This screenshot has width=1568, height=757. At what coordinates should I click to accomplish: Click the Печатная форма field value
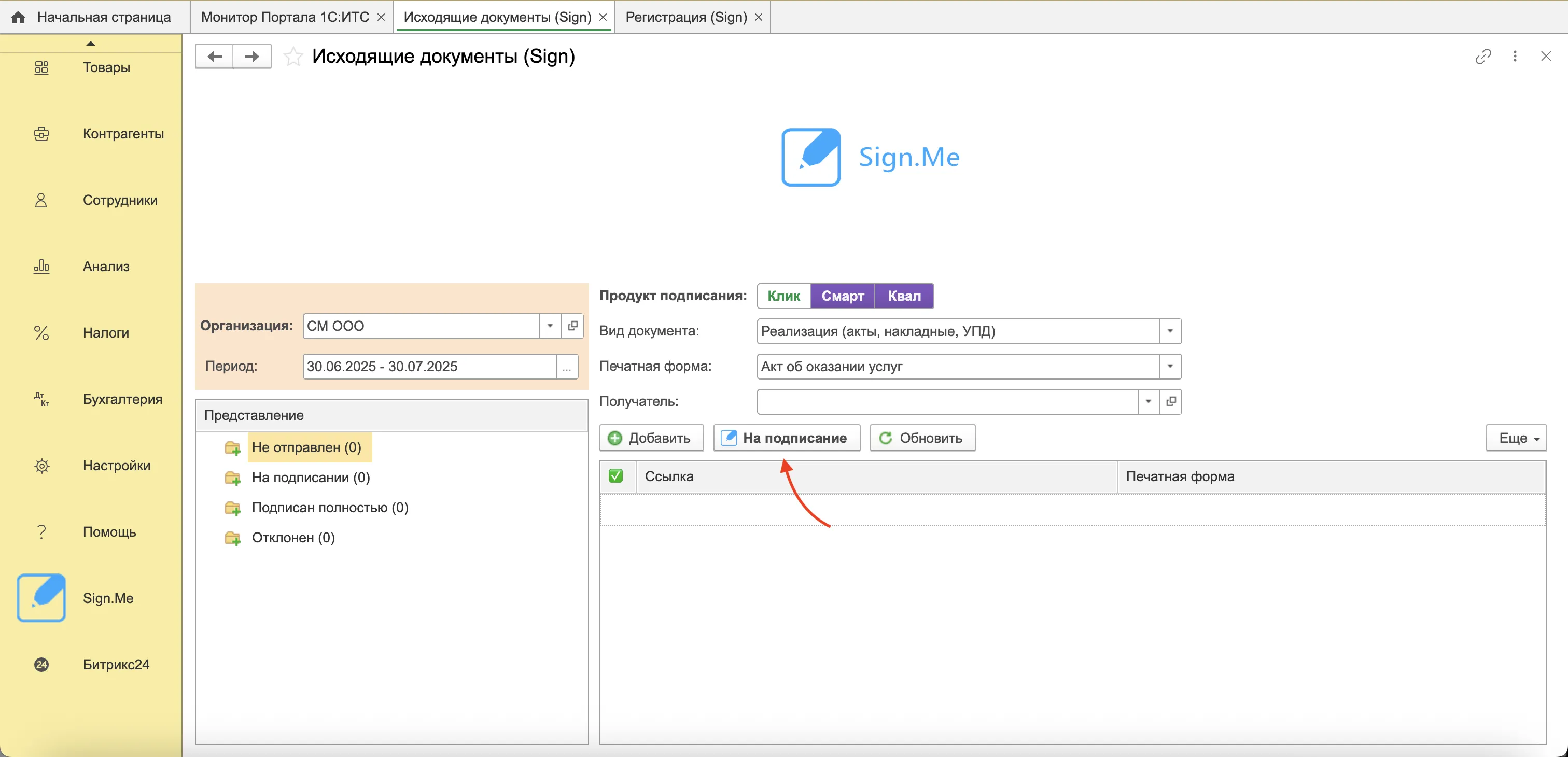point(958,367)
